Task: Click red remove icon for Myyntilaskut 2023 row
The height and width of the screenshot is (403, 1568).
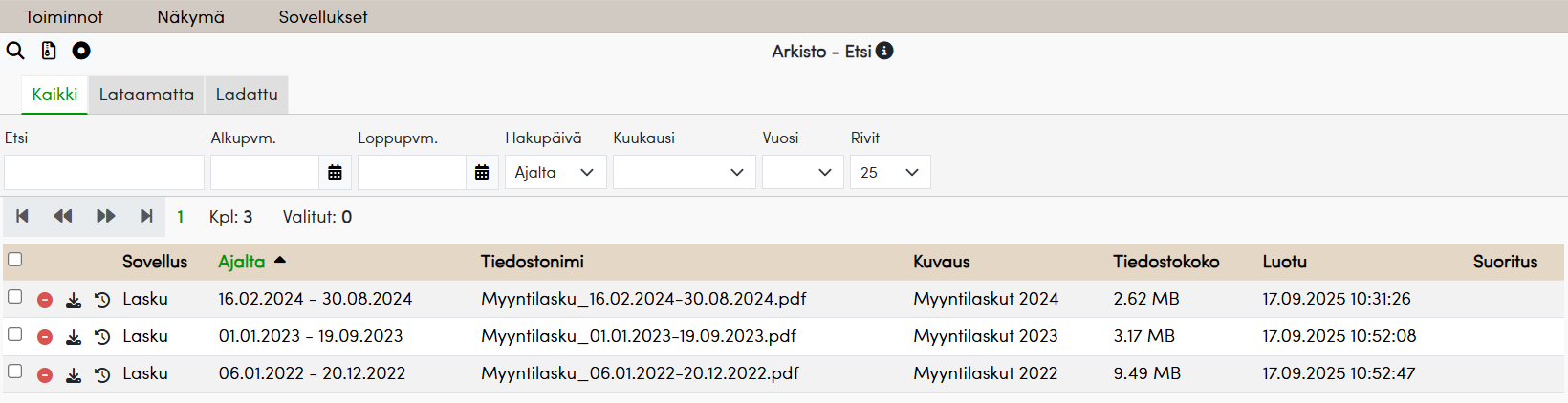Action: (45, 337)
